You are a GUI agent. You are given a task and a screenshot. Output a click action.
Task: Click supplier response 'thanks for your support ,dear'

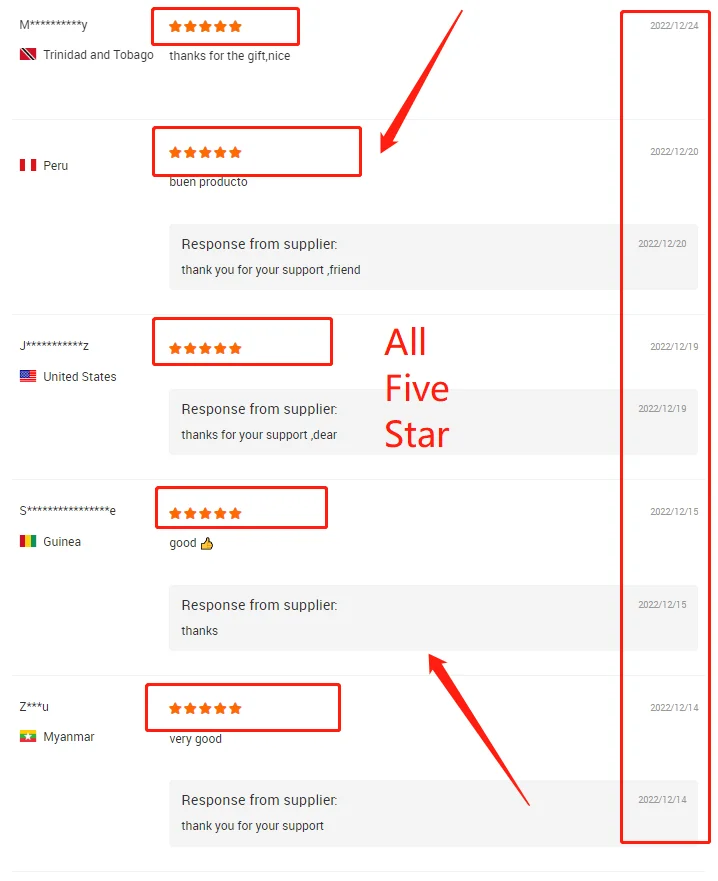pyautogui.click(x=259, y=435)
